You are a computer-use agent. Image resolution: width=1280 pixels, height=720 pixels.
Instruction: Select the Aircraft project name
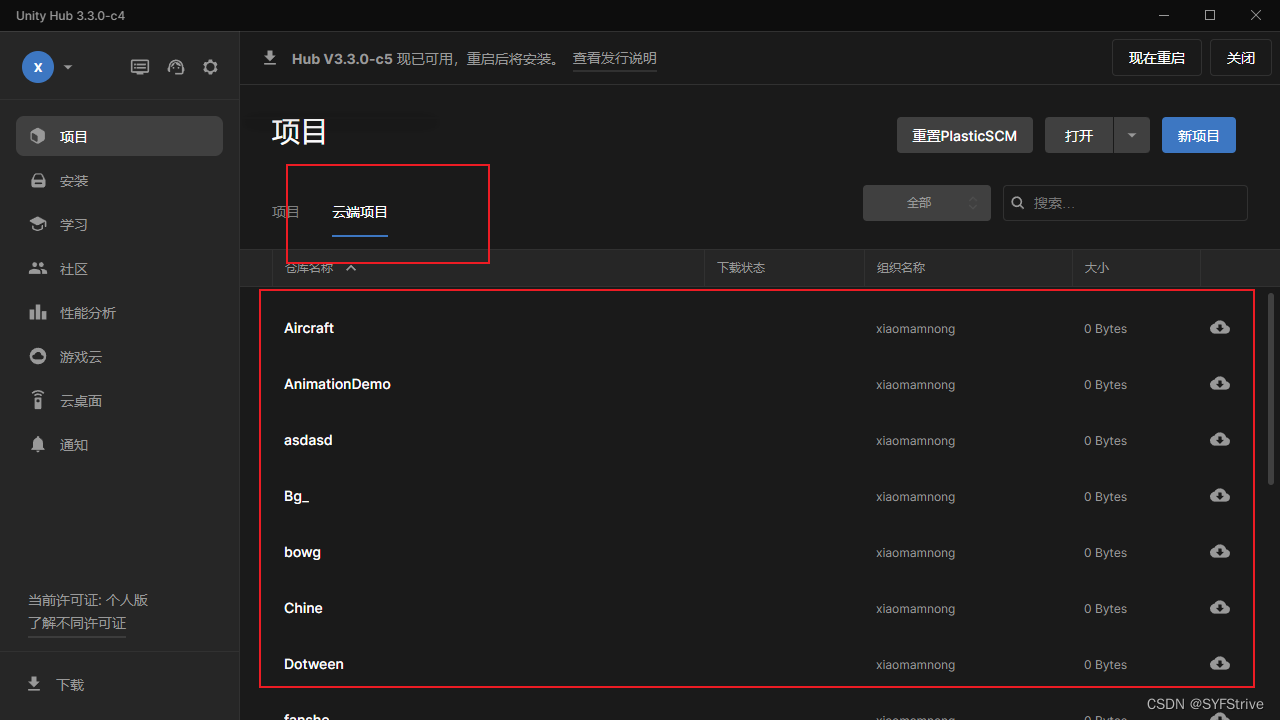point(309,328)
